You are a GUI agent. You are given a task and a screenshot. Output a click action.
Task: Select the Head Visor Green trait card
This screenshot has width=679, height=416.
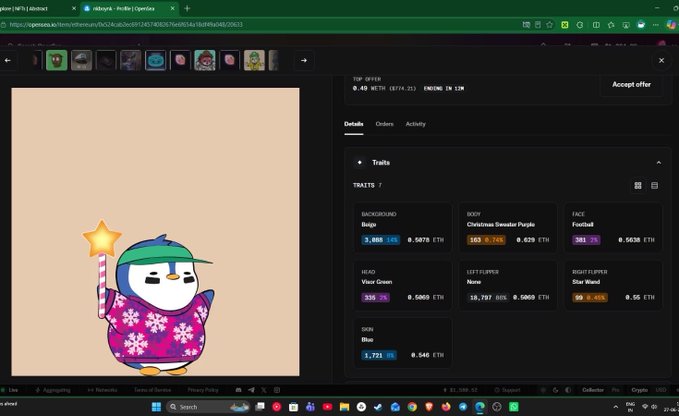(402, 285)
